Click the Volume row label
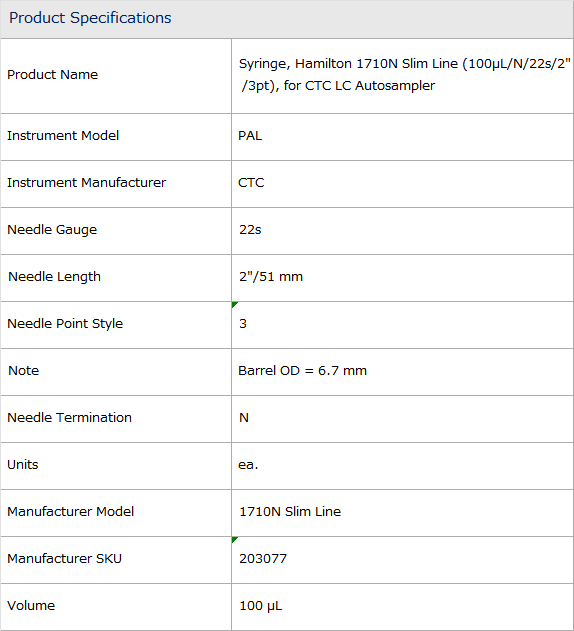 [31, 606]
